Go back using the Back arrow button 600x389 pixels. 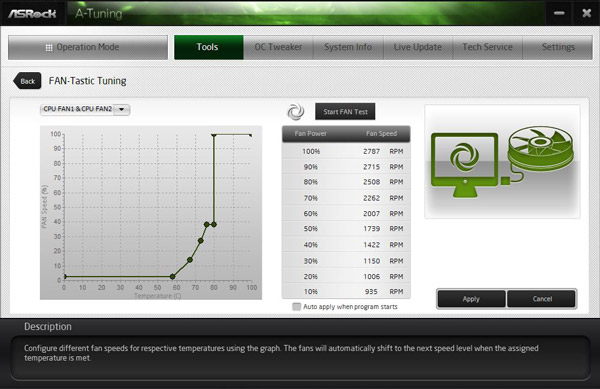coord(27,81)
